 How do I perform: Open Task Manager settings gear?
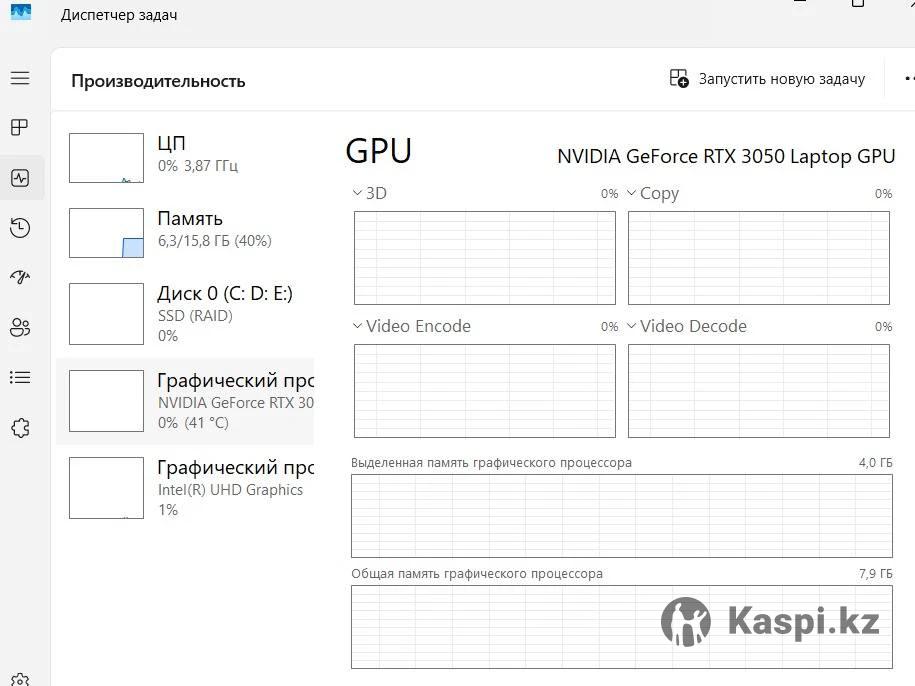click(x=20, y=680)
